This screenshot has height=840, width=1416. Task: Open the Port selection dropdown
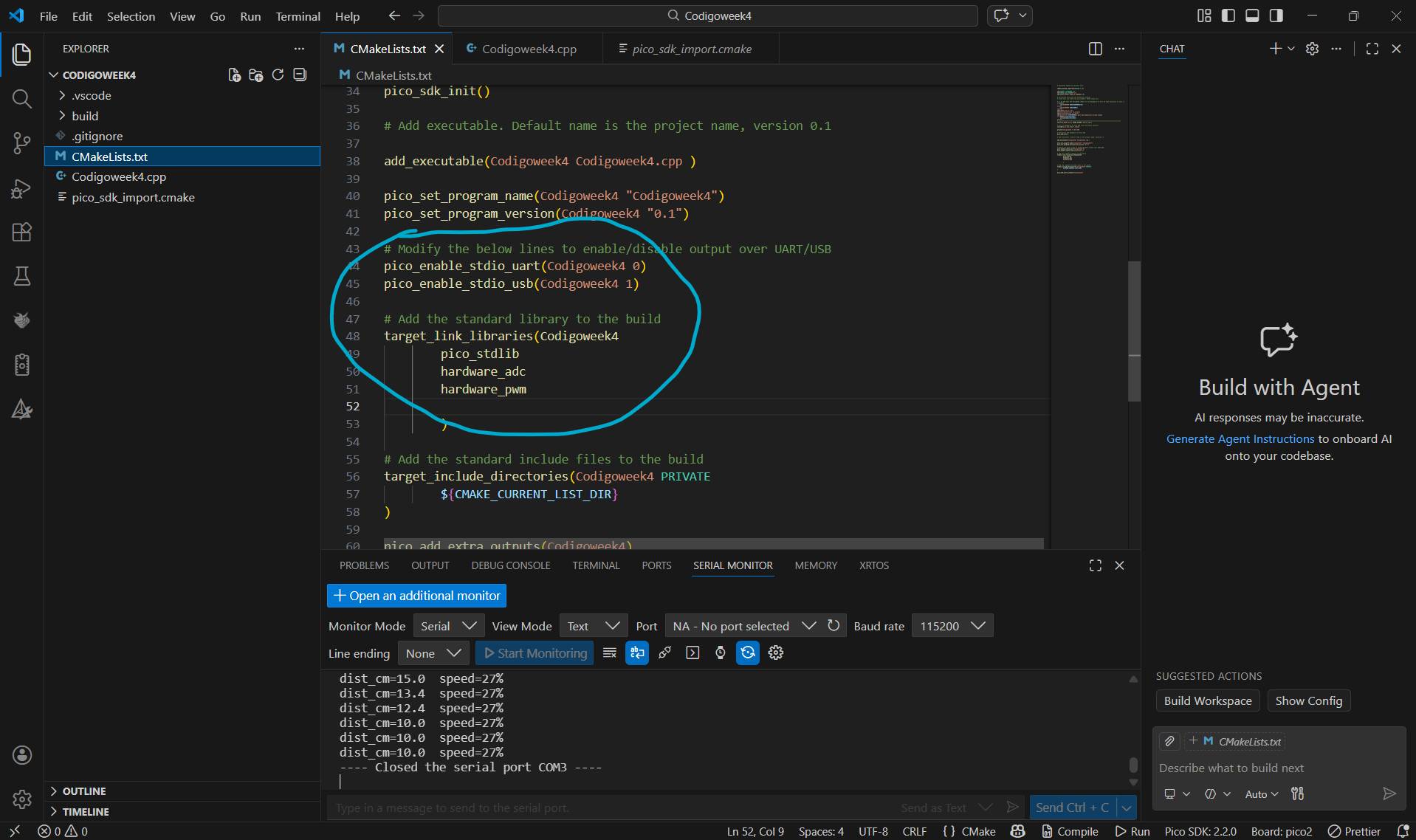[745, 625]
